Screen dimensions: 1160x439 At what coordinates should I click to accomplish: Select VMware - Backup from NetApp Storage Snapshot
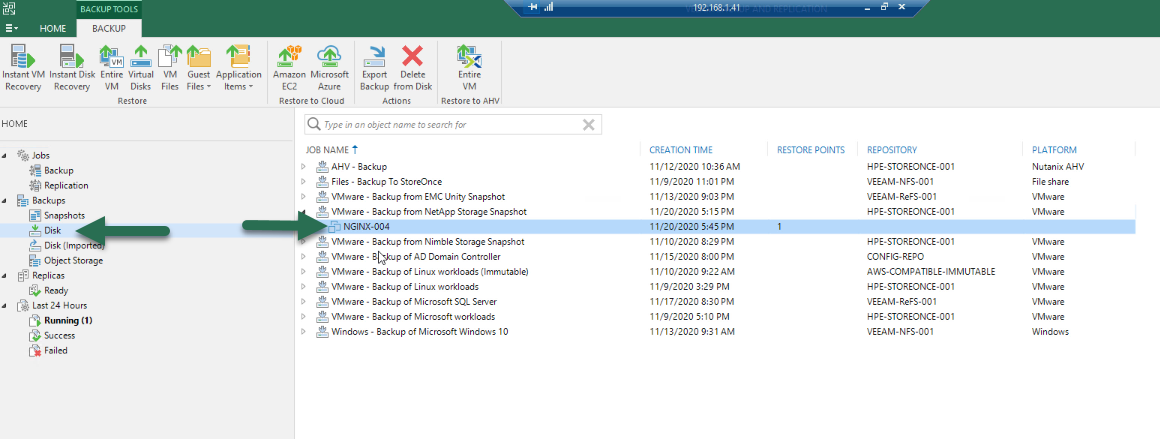click(429, 212)
